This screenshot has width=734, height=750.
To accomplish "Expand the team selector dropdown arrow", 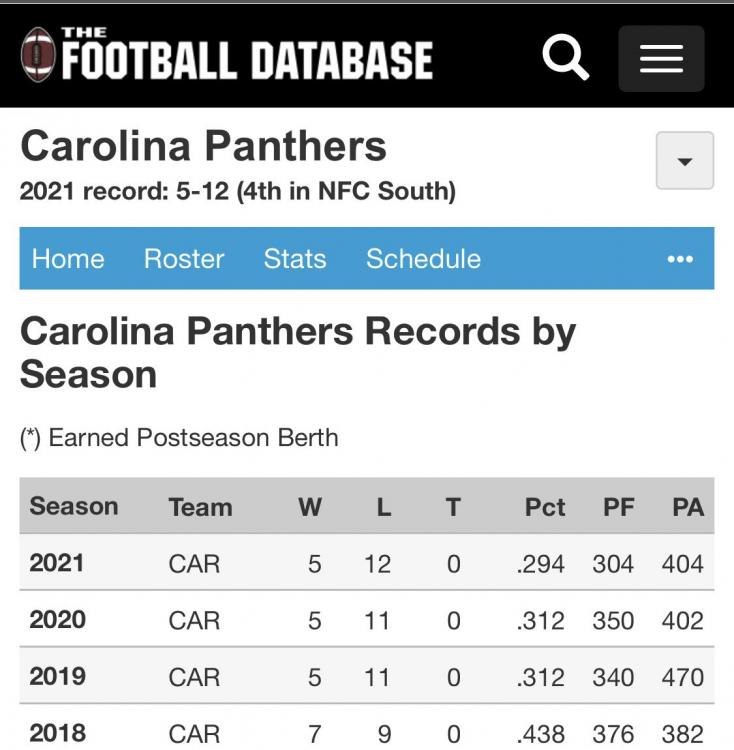I will click(685, 161).
